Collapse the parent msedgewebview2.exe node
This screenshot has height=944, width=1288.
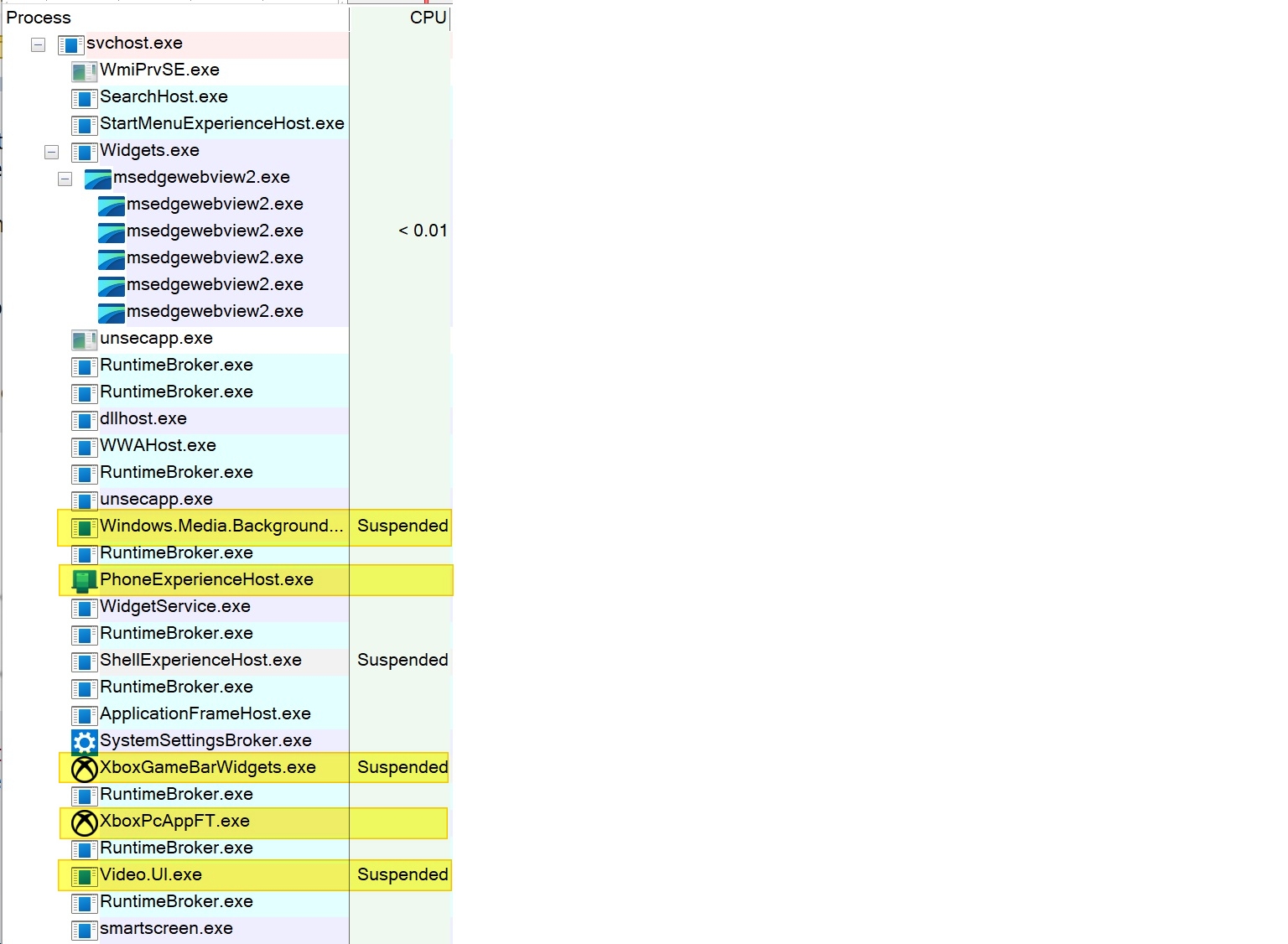pyautogui.click(x=65, y=179)
